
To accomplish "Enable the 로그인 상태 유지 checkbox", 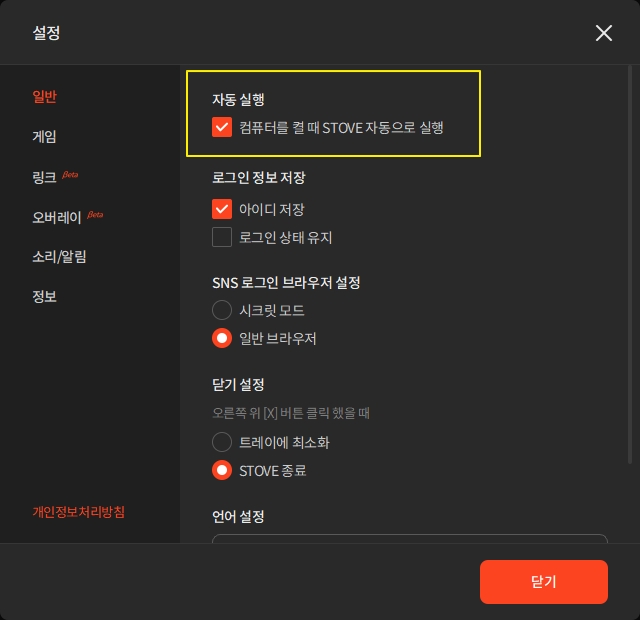I will point(222,237).
